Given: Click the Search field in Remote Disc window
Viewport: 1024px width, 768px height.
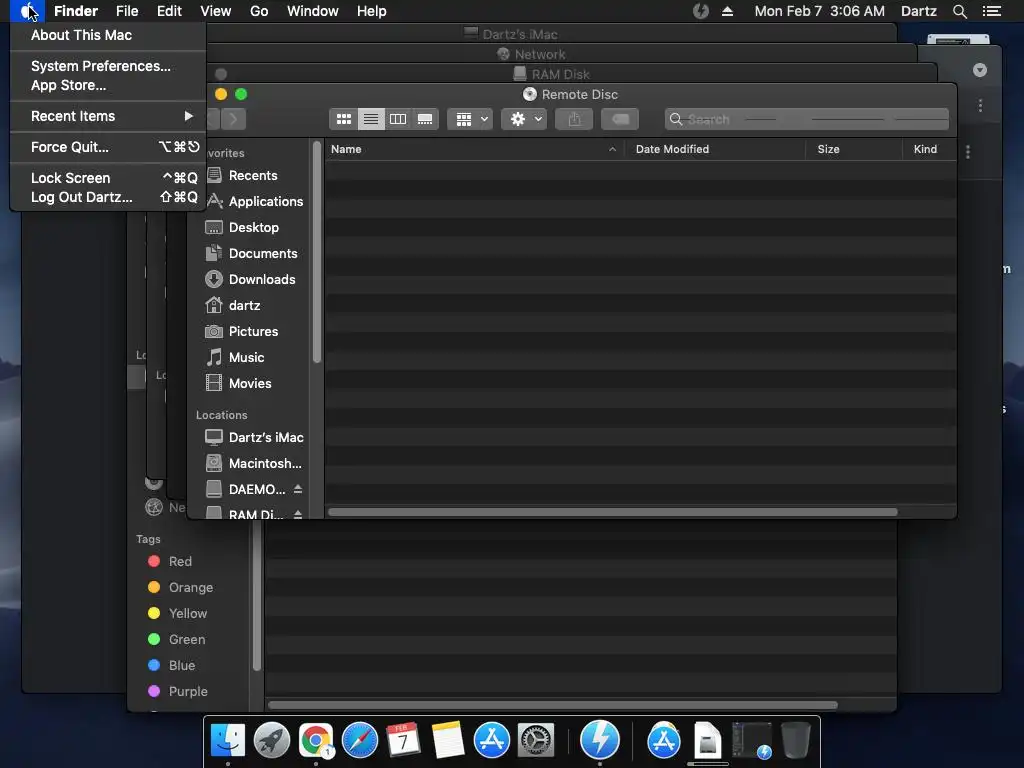Looking at the screenshot, I should click(x=807, y=120).
